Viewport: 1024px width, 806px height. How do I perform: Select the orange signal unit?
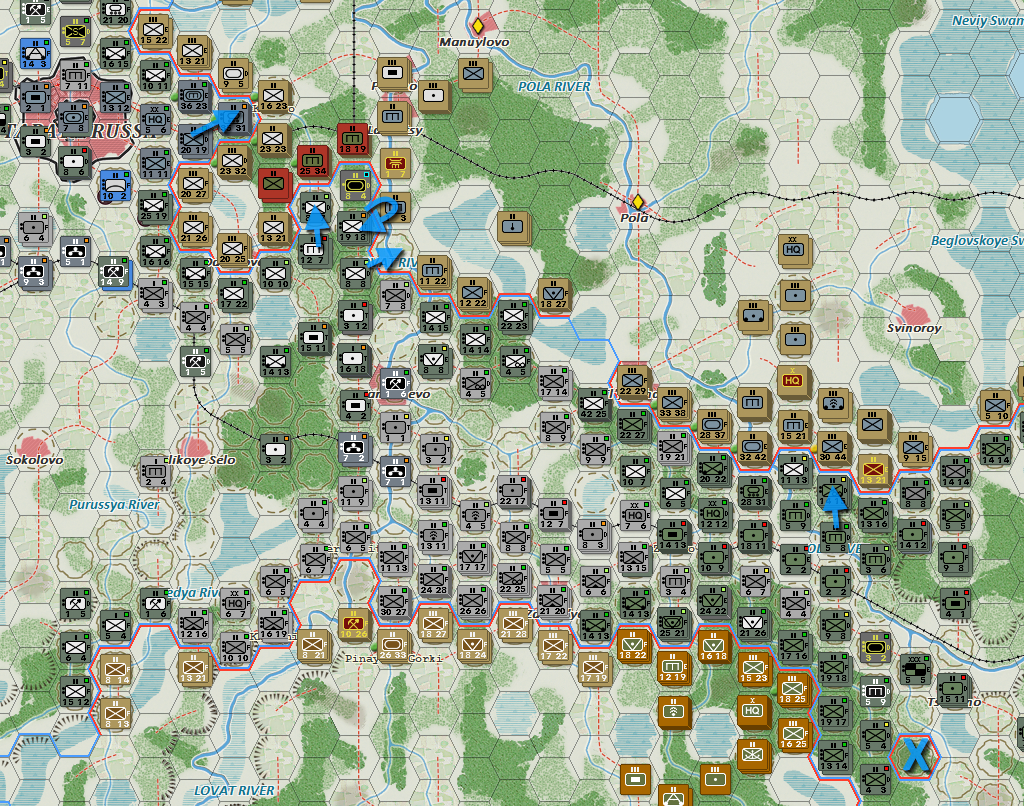pos(673,711)
